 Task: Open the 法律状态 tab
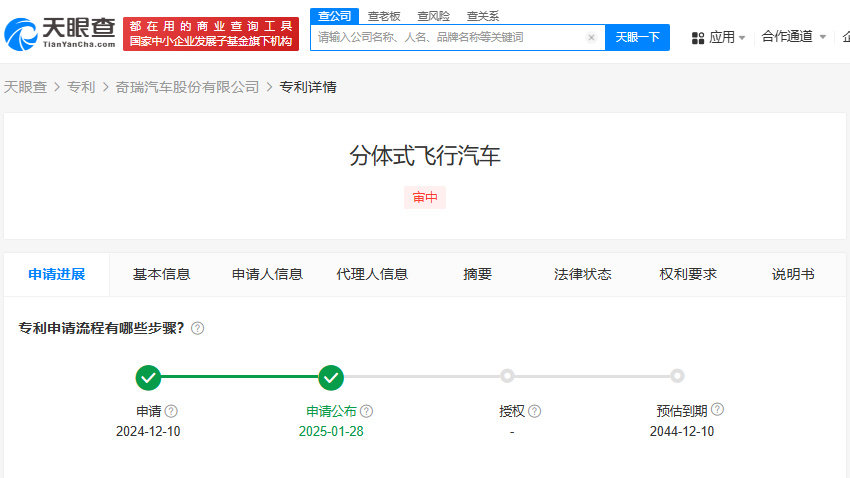583,274
